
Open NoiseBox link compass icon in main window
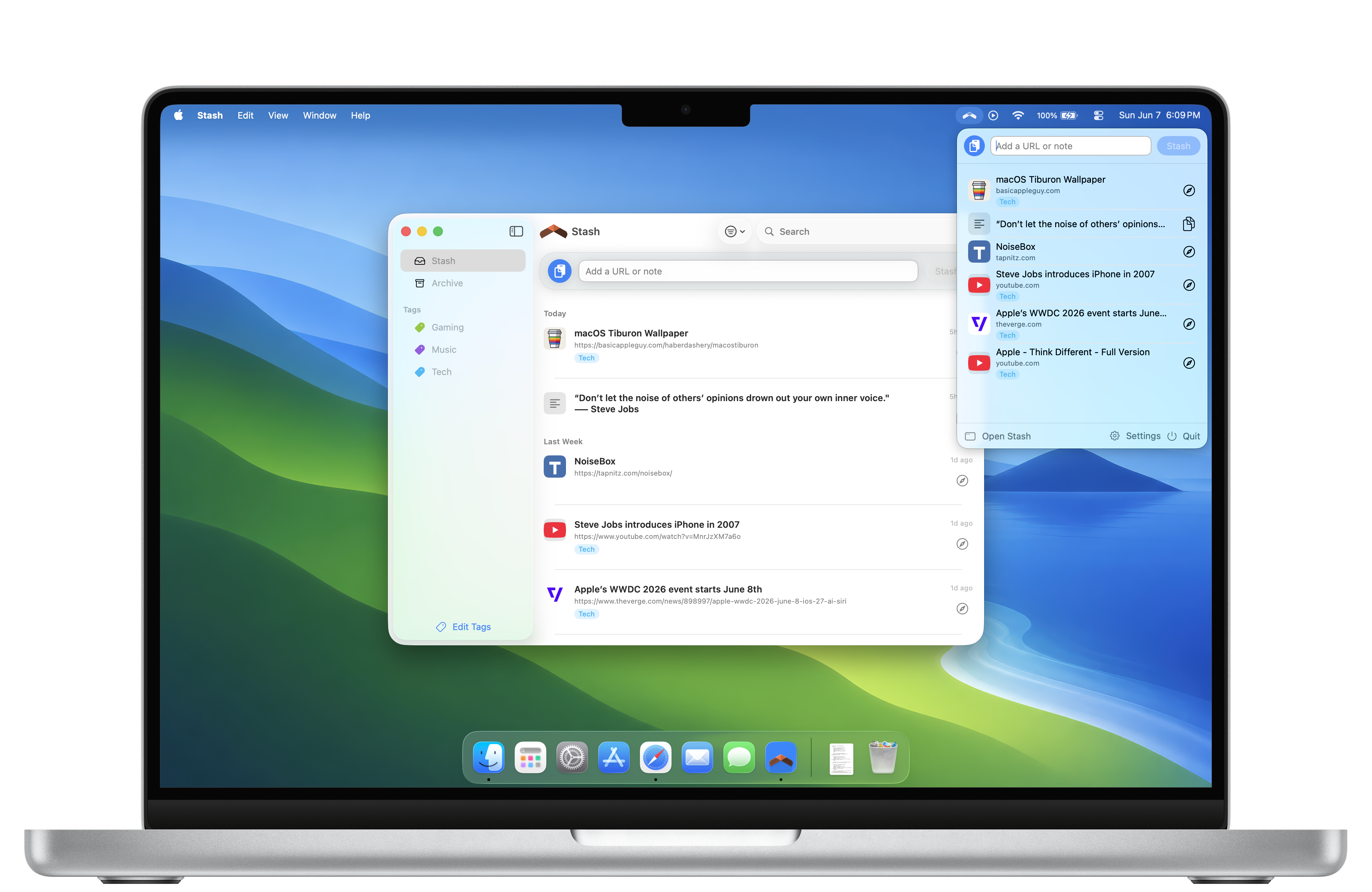(962, 481)
